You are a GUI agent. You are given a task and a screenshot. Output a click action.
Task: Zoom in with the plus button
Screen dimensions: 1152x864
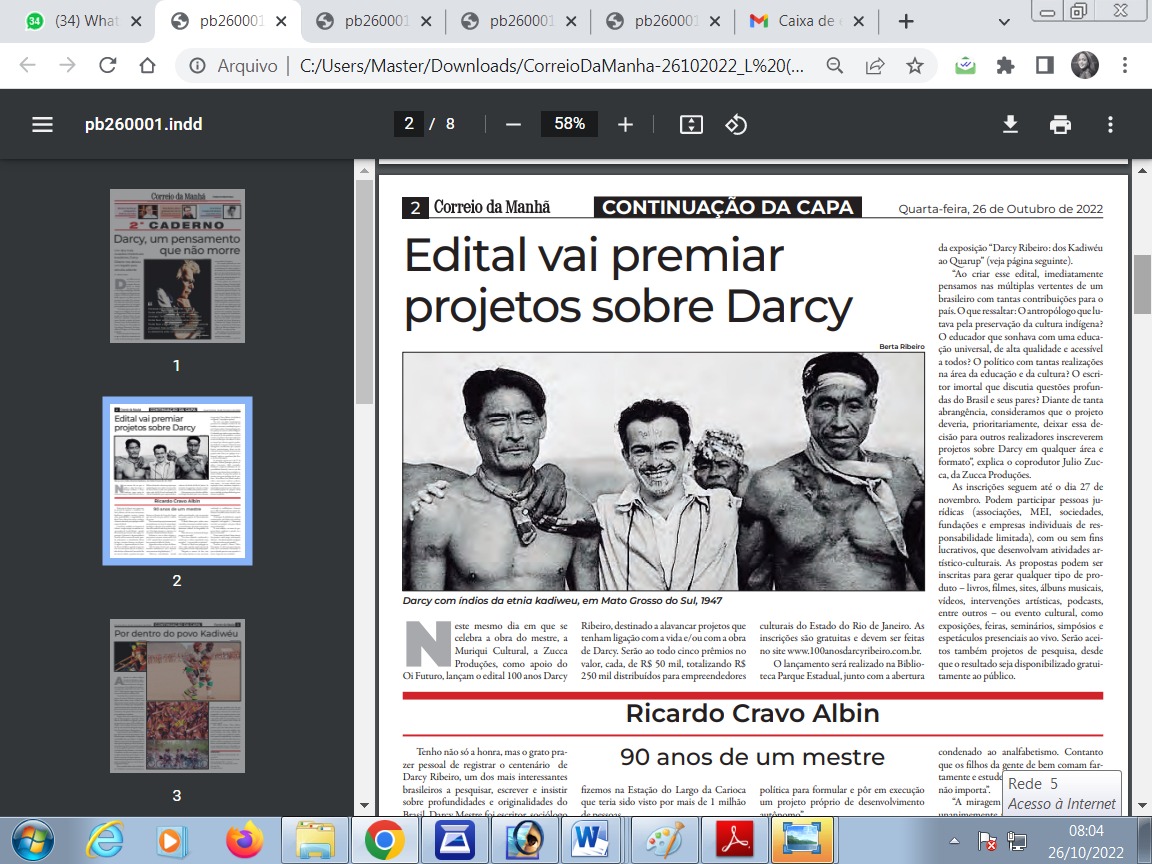(625, 124)
